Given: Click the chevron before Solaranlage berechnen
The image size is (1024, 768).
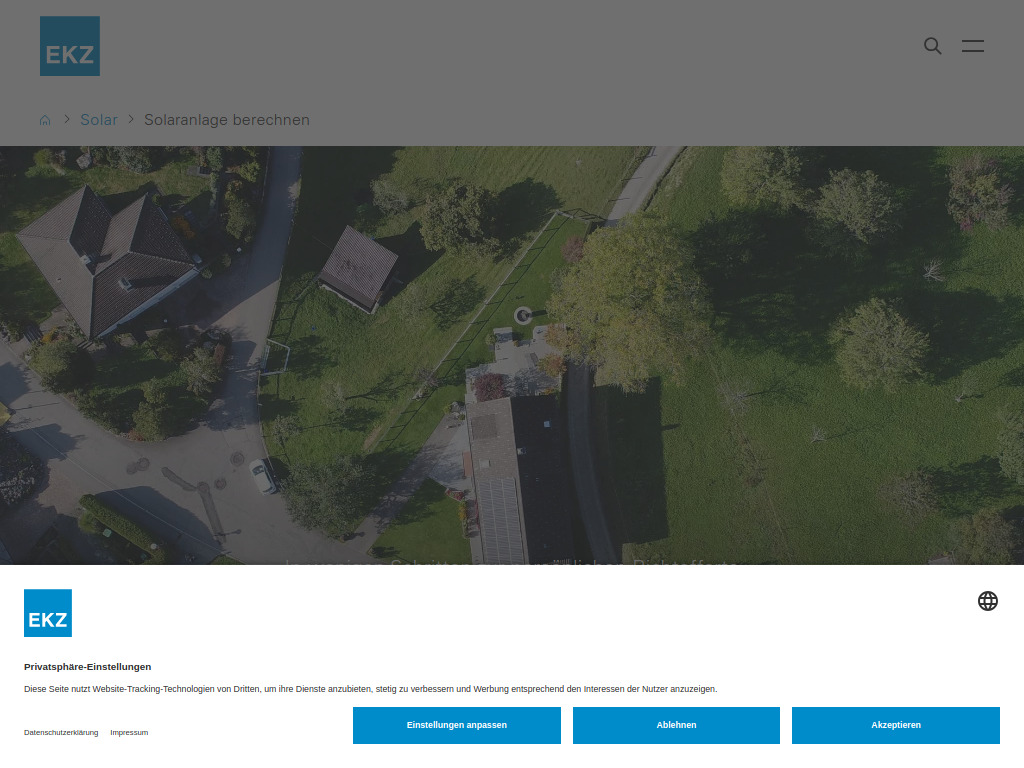Looking at the screenshot, I should [131, 119].
